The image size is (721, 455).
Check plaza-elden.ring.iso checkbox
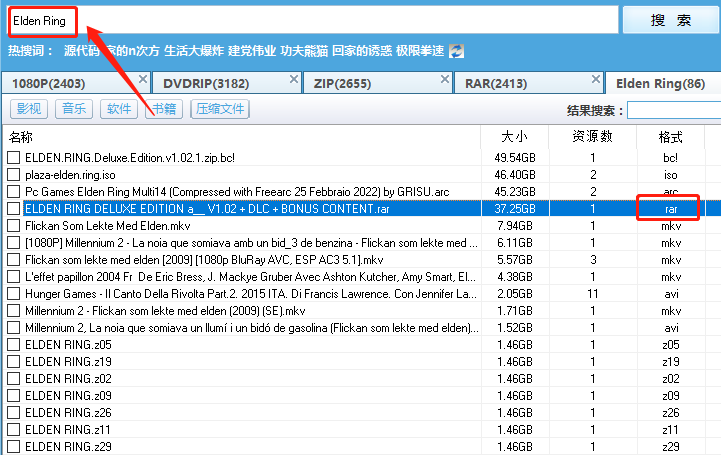[14, 175]
